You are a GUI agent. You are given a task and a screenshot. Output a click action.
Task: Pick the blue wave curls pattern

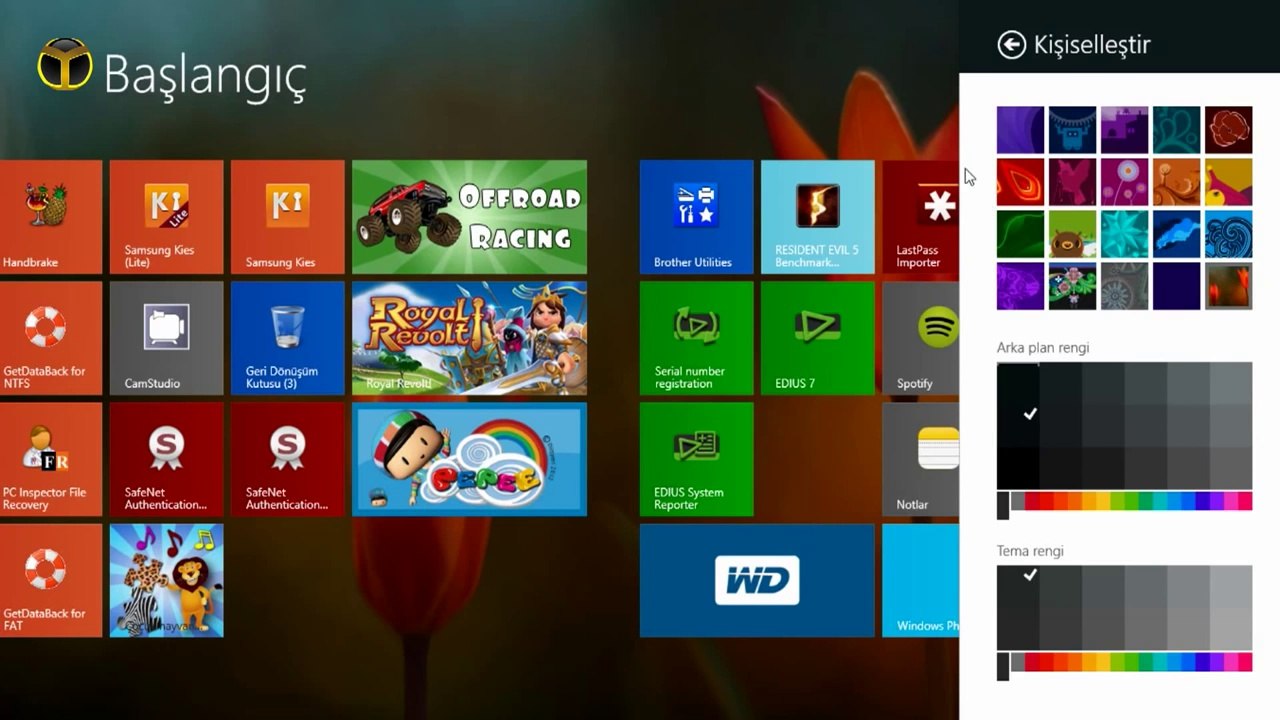click(x=1228, y=234)
